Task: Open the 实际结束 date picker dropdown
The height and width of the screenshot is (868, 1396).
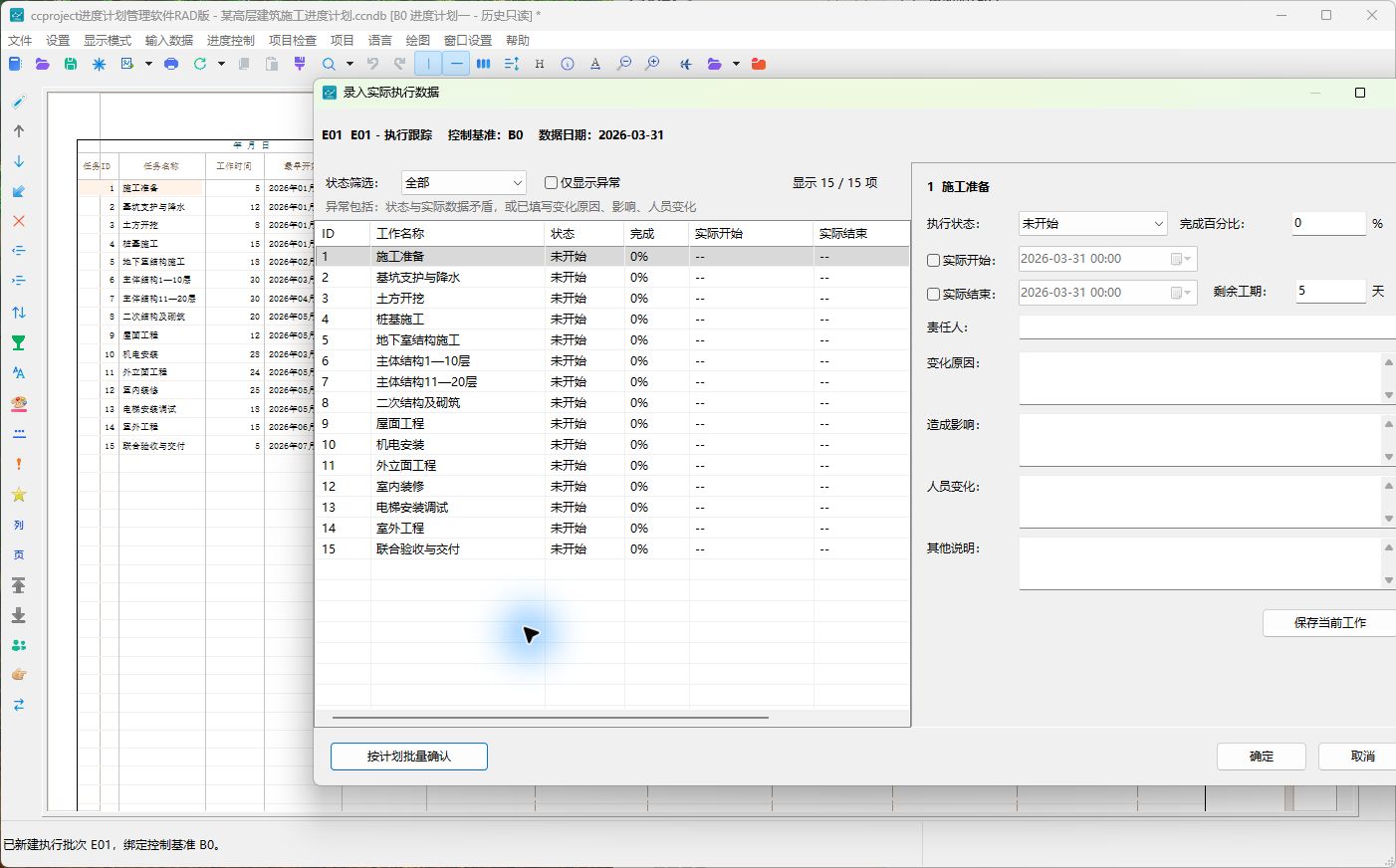Action: click(x=1182, y=293)
